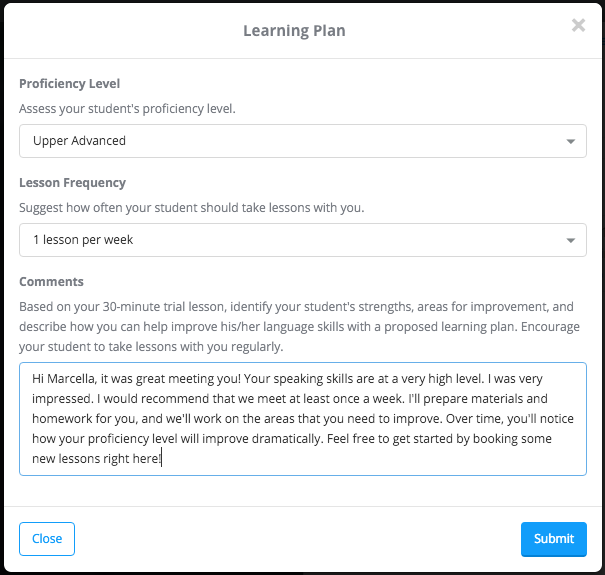The height and width of the screenshot is (575, 605).
Task: Open the Upper Advanced proficiency select box
Action: 303,141
